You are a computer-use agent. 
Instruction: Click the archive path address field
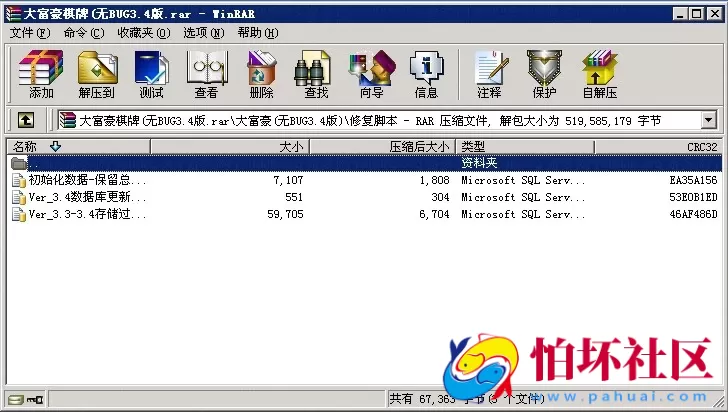[x=388, y=121]
